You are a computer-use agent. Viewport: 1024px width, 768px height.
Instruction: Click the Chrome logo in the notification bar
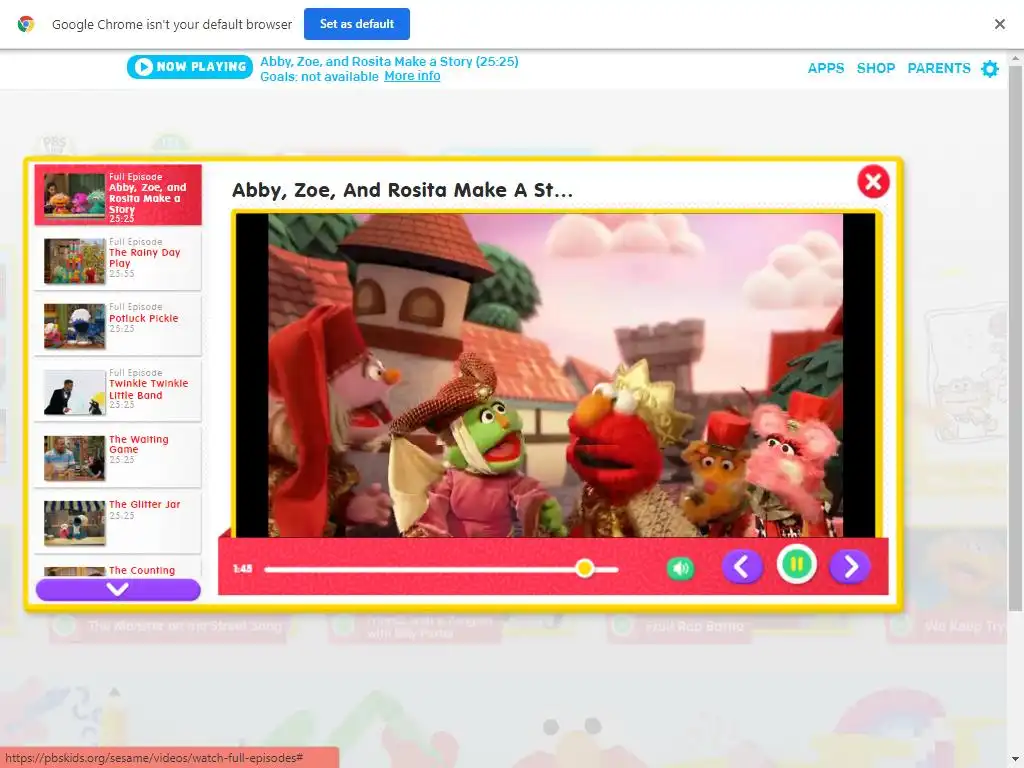[25, 24]
